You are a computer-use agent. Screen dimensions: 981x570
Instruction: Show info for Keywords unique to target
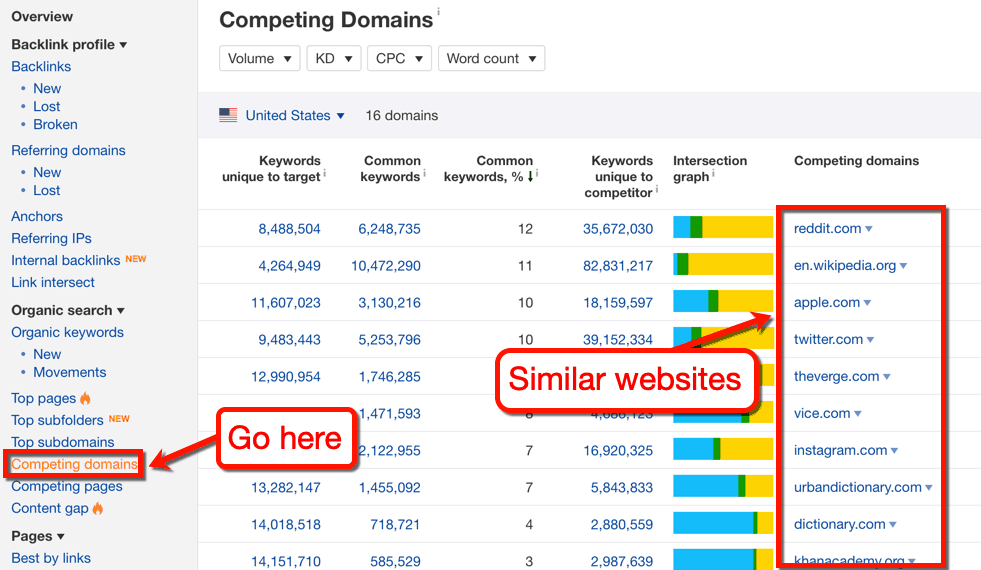pyautogui.click(x=325, y=173)
